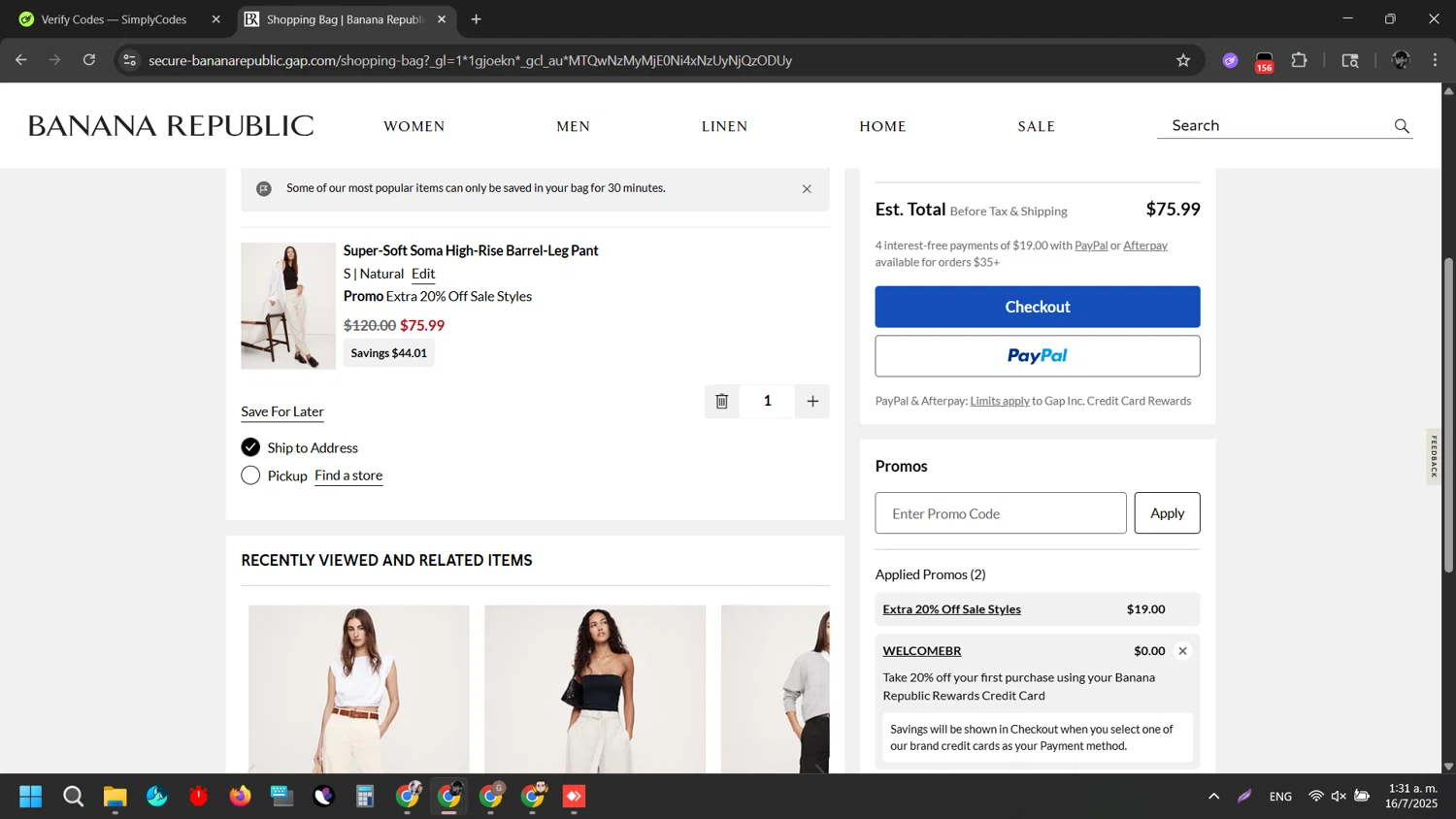Dismiss the 30 minutes bag notice

(807, 189)
